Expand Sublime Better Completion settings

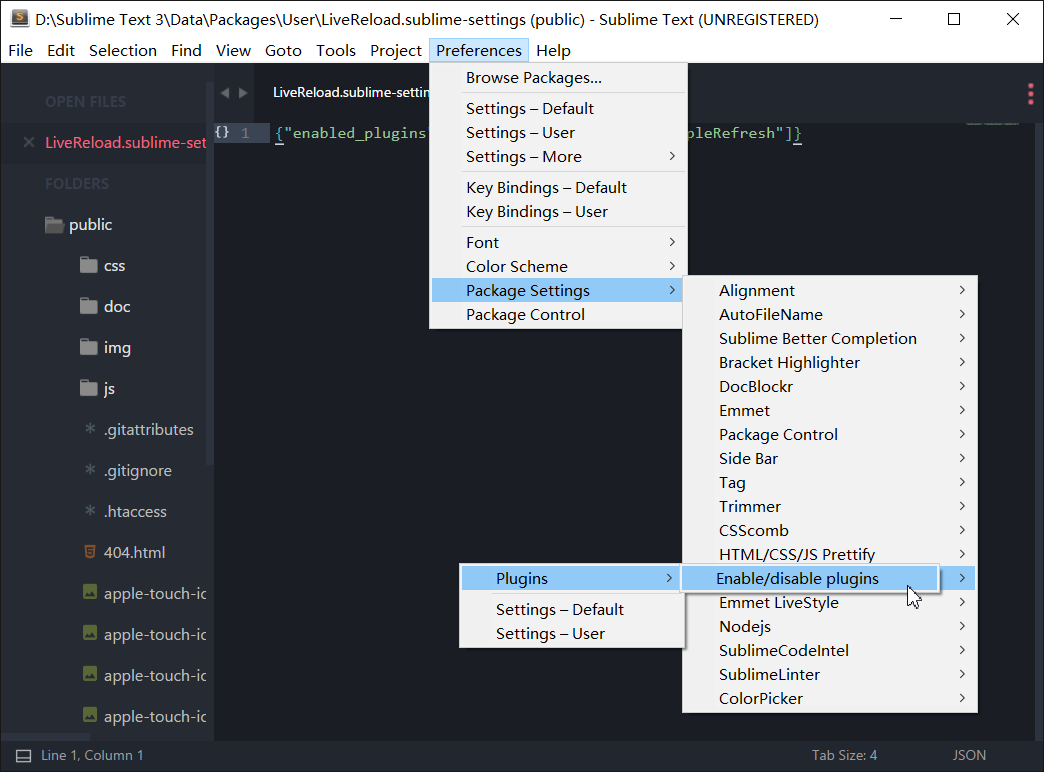830,338
